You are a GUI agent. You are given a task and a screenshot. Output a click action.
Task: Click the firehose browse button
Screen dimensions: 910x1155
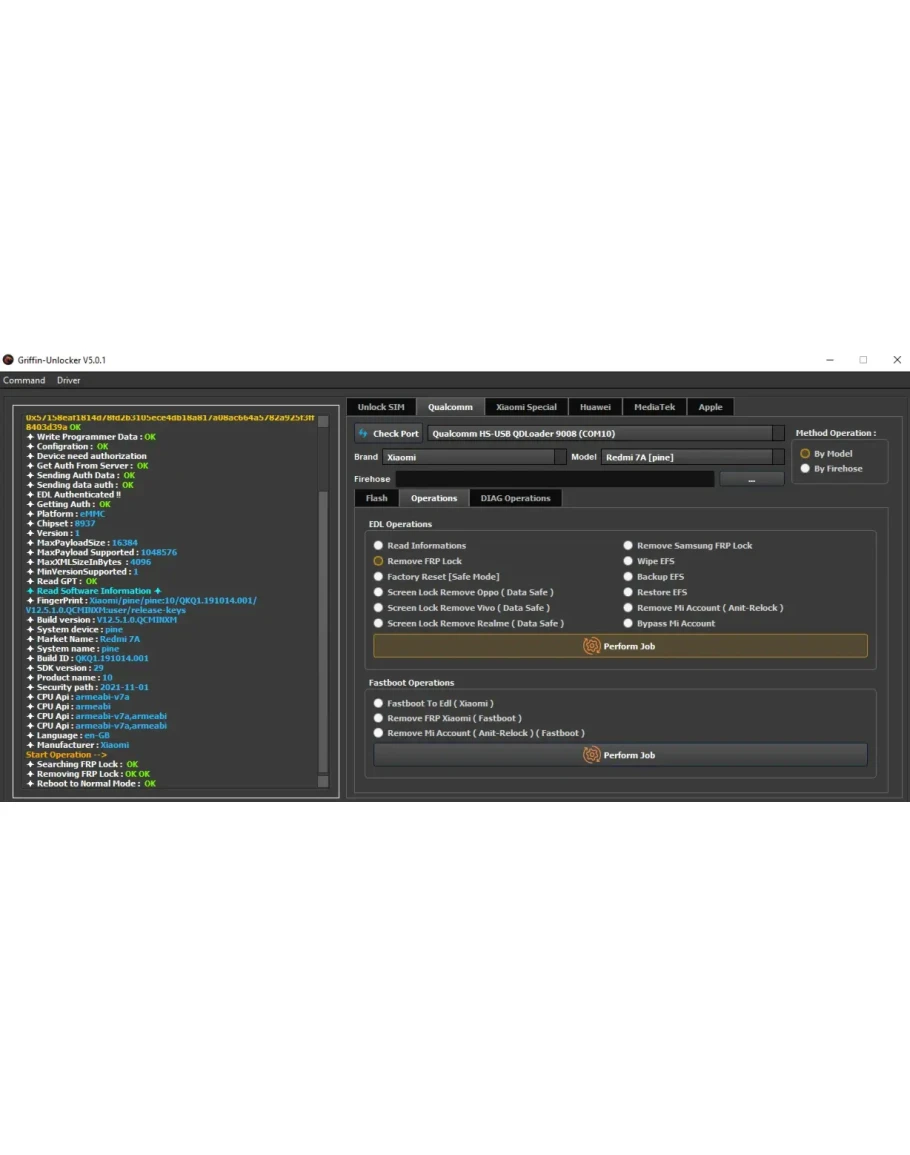[751, 479]
